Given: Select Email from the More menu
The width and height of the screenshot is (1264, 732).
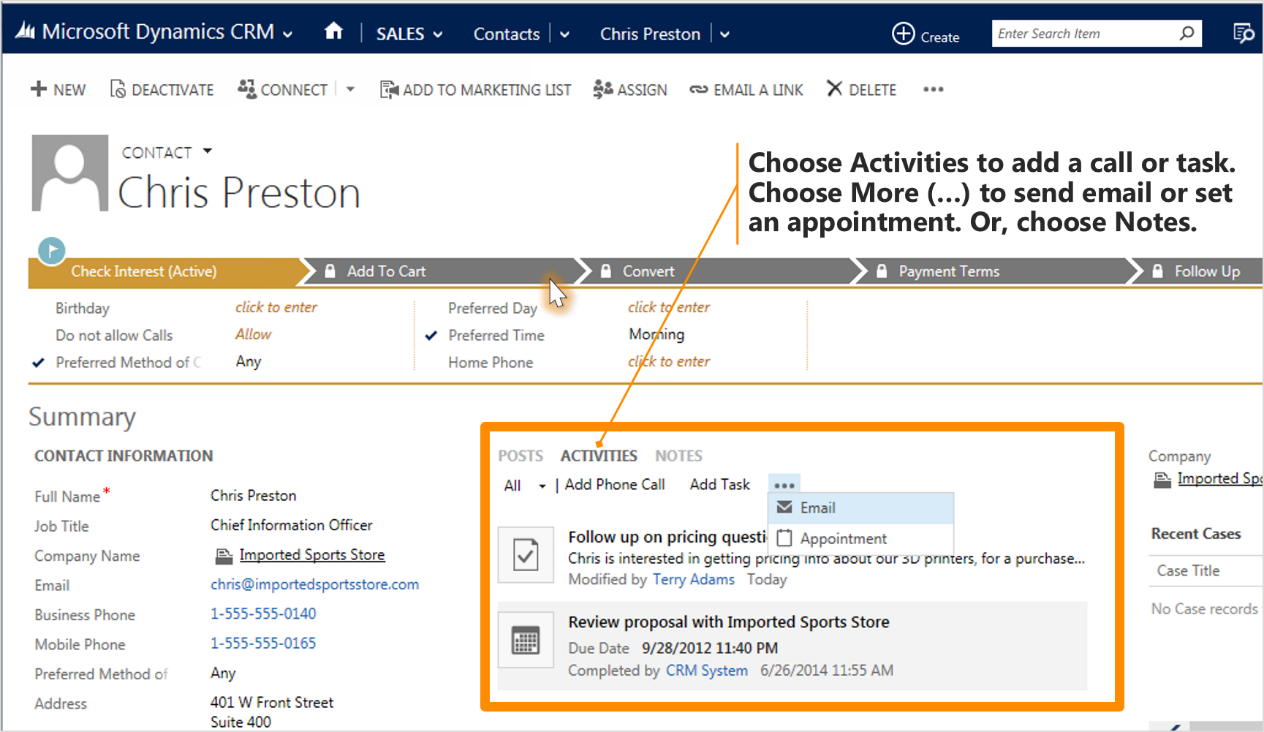Looking at the screenshot, I should 817,508.
